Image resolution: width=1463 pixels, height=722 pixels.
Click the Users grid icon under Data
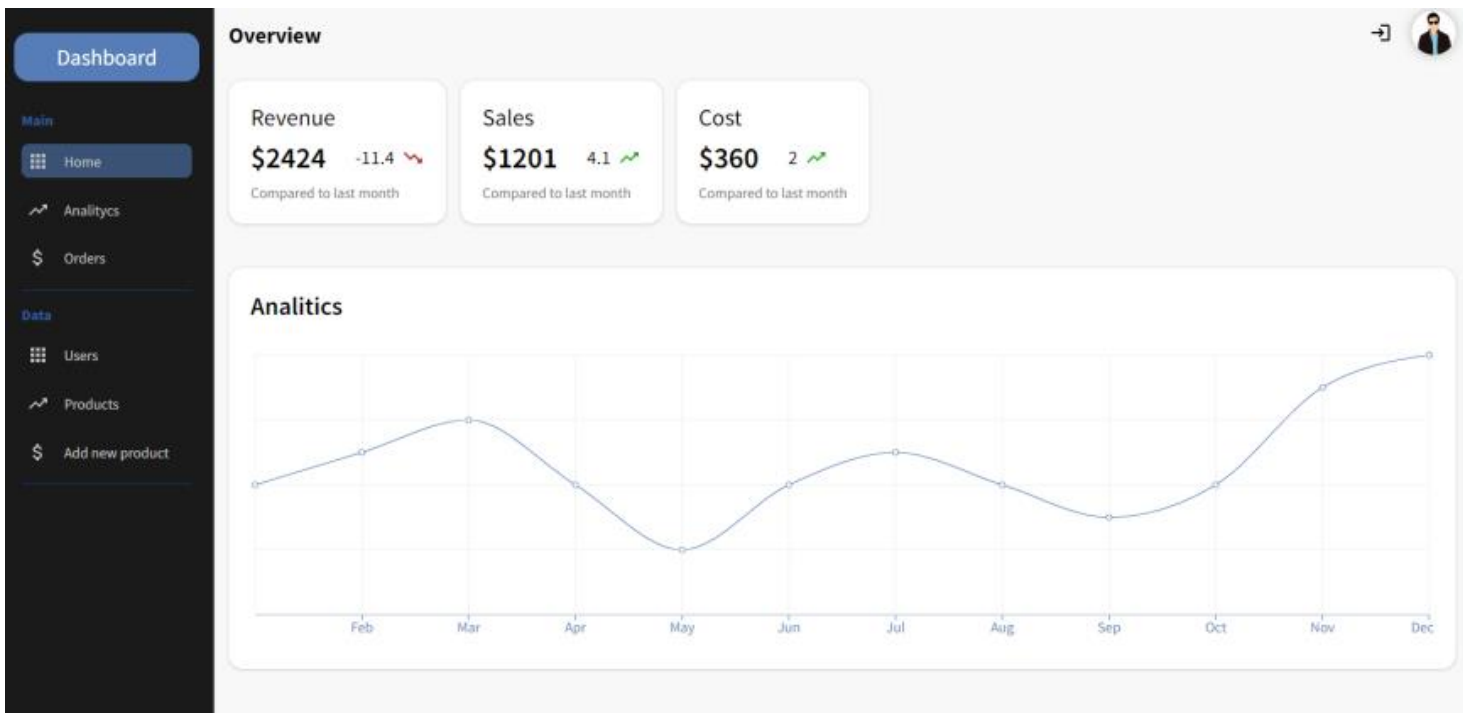[x=37, y=355]
